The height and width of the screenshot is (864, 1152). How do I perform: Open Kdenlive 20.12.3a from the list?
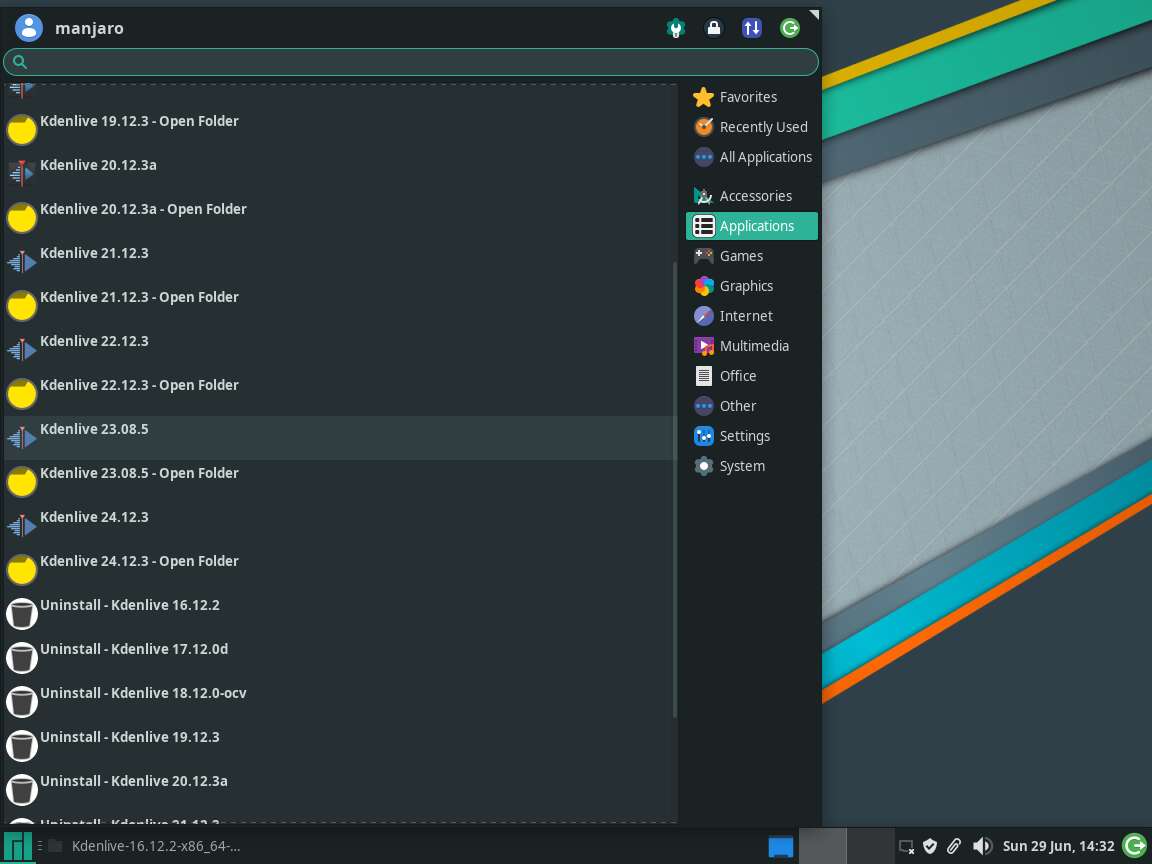(340, 173)
